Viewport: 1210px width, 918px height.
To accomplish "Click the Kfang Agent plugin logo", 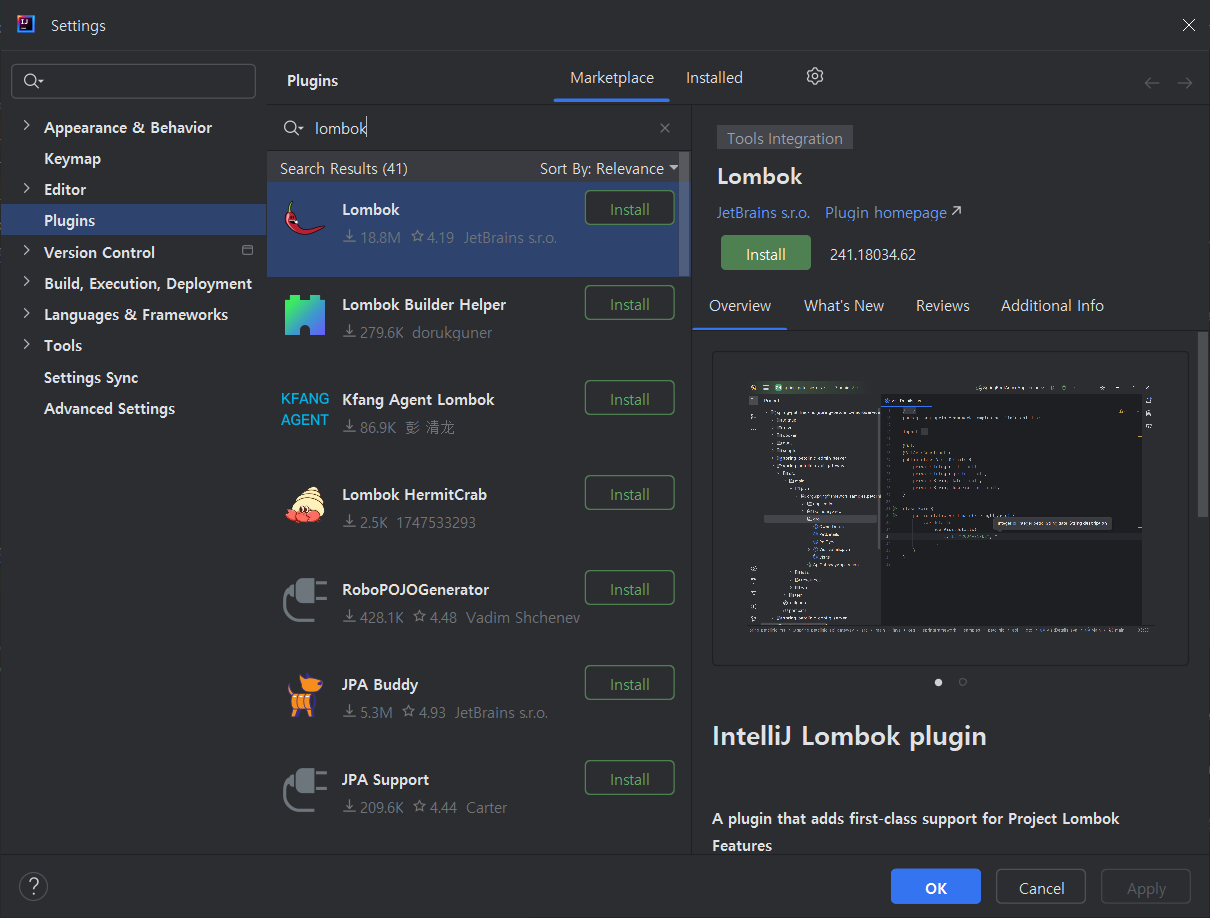I will point(304,410).
